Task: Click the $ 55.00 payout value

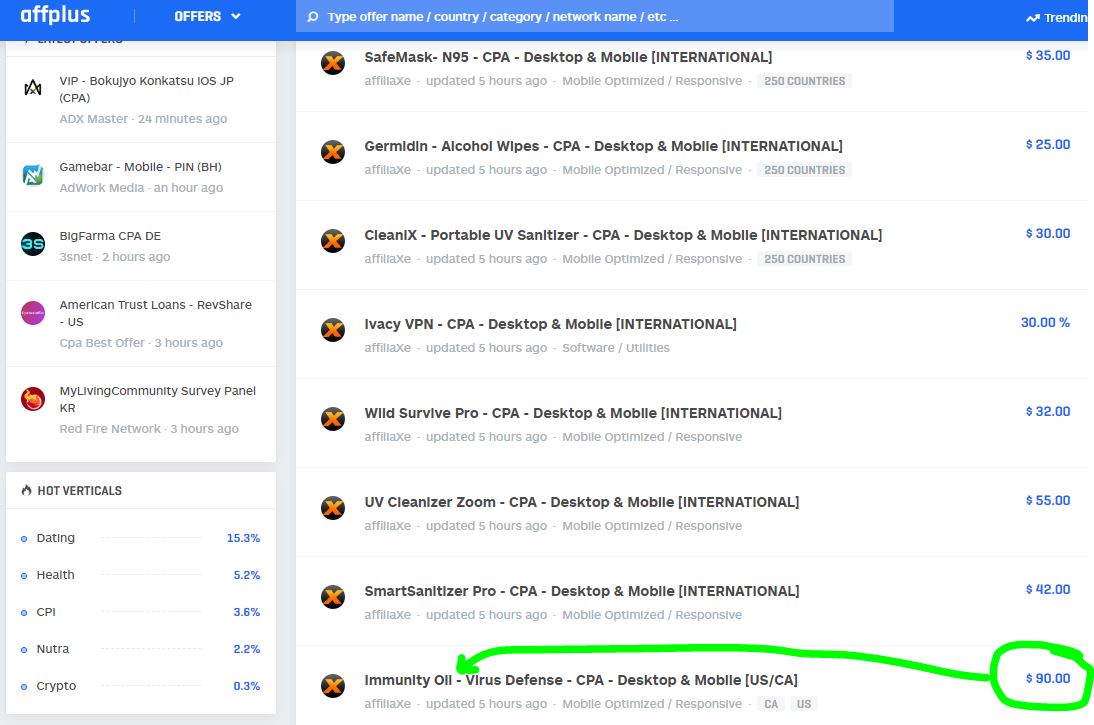Action: [1047, 500]
